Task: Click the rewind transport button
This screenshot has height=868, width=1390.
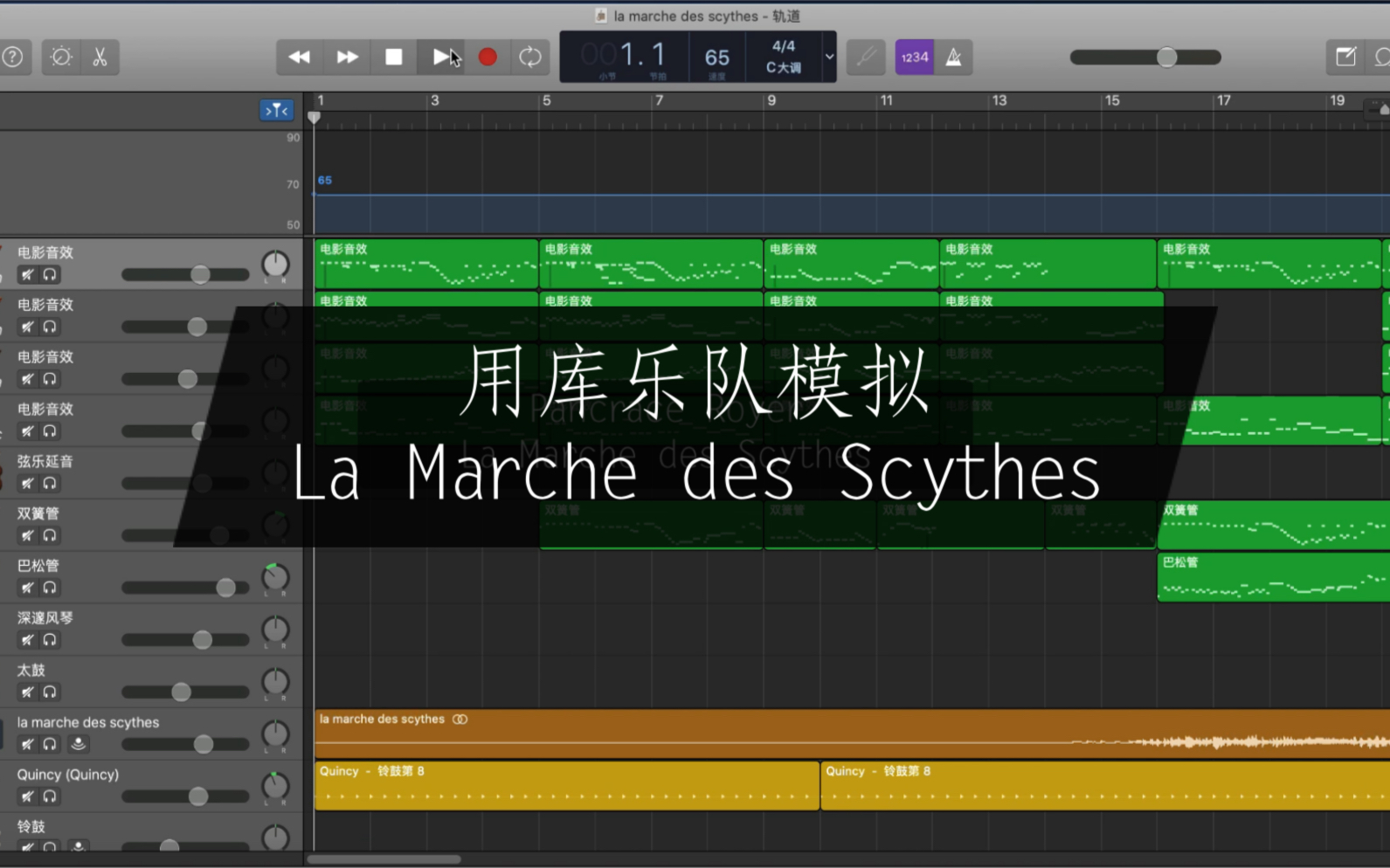Action: tap(300, 57)
